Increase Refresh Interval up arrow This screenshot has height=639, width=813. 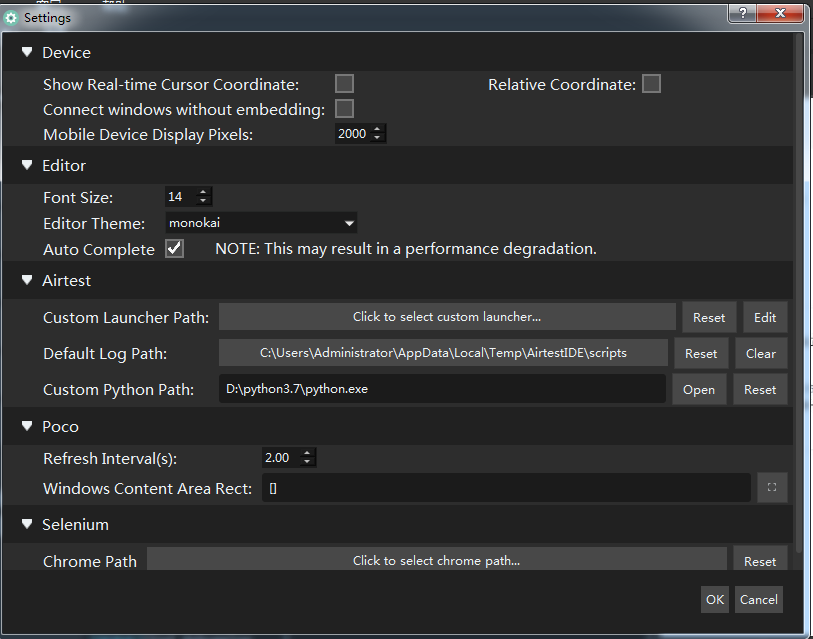click(307, 453)
